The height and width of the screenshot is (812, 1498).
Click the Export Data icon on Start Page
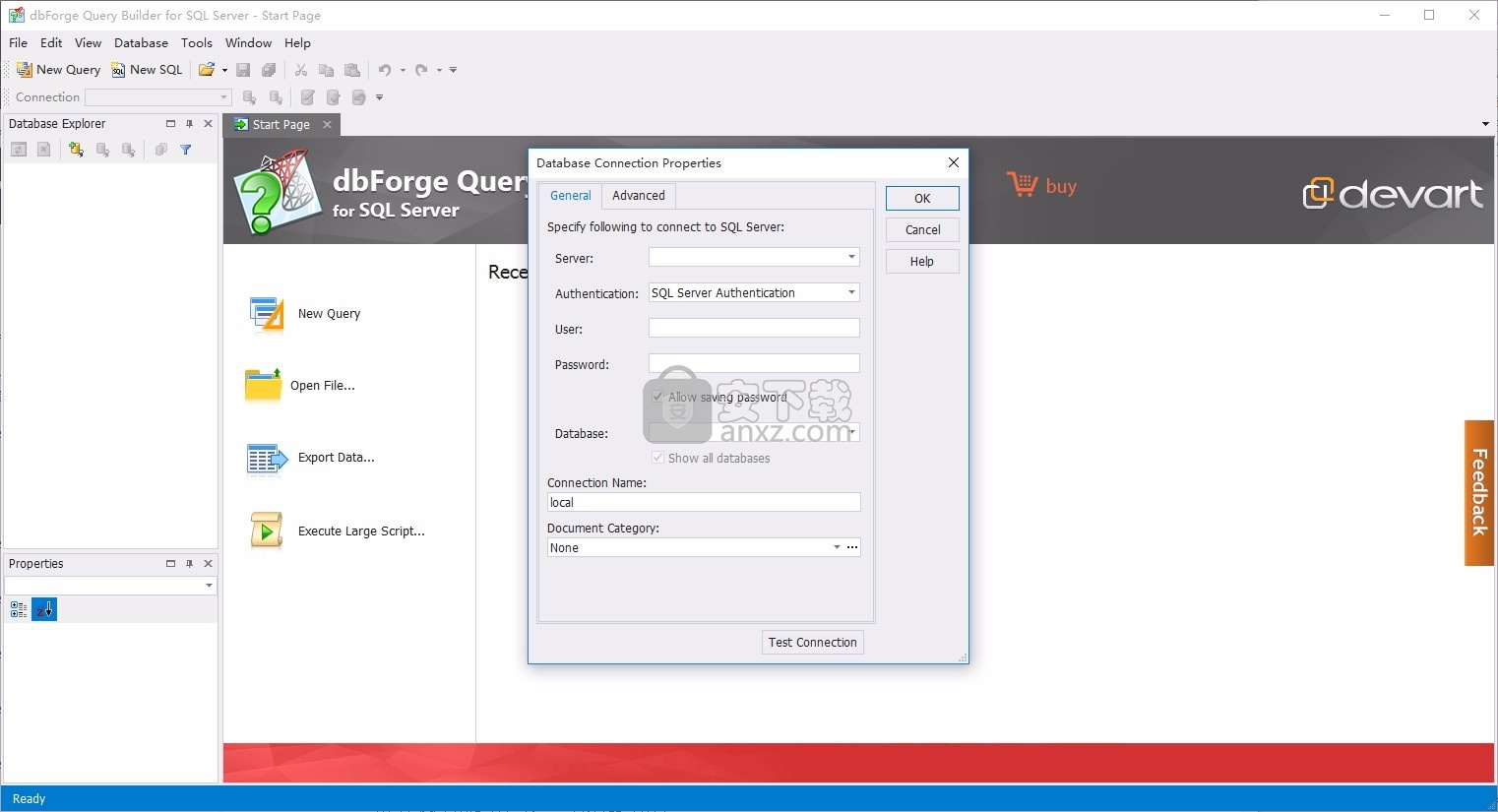(x=266, y=458)
